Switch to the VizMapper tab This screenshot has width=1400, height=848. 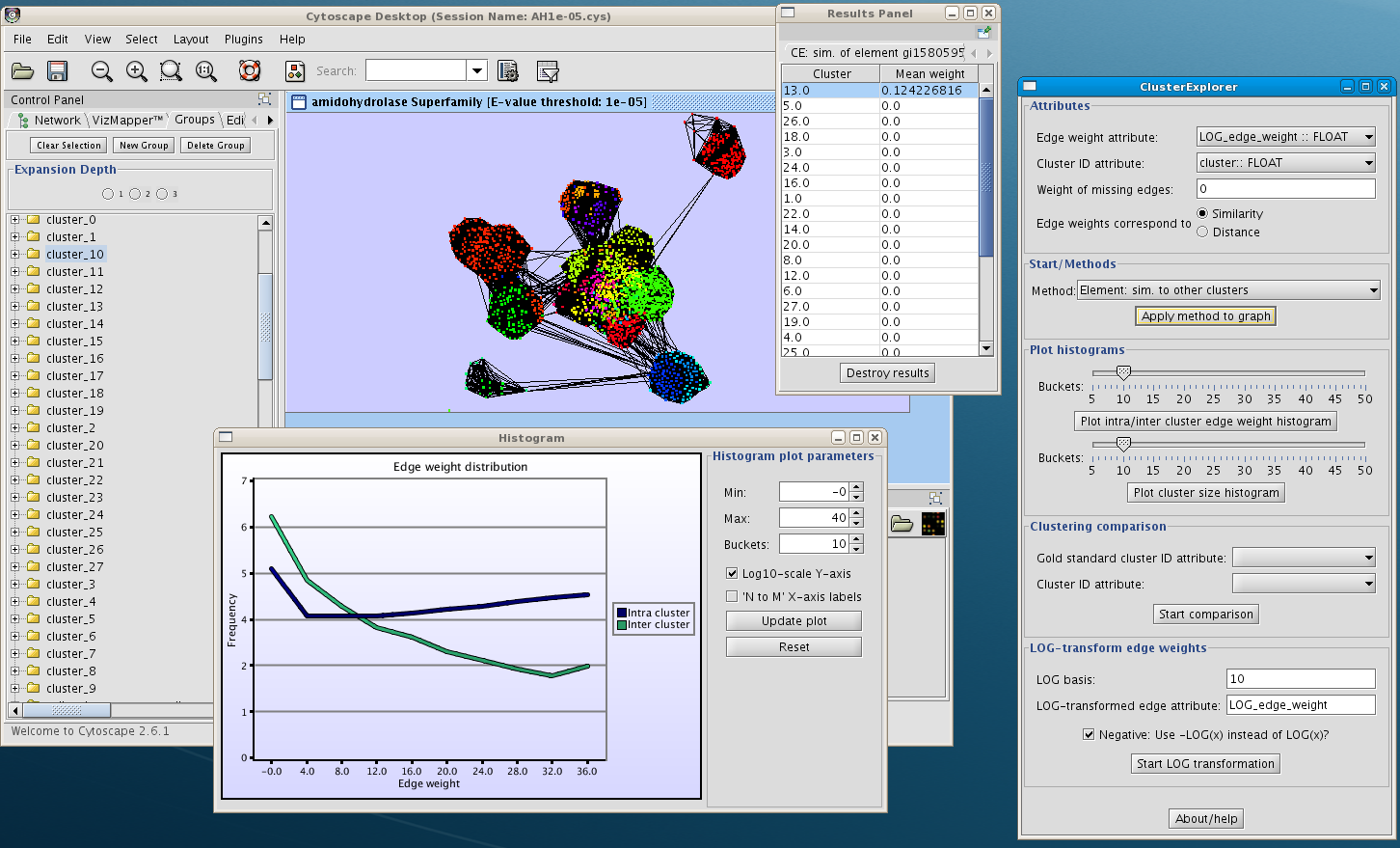[x=125, y=120]
